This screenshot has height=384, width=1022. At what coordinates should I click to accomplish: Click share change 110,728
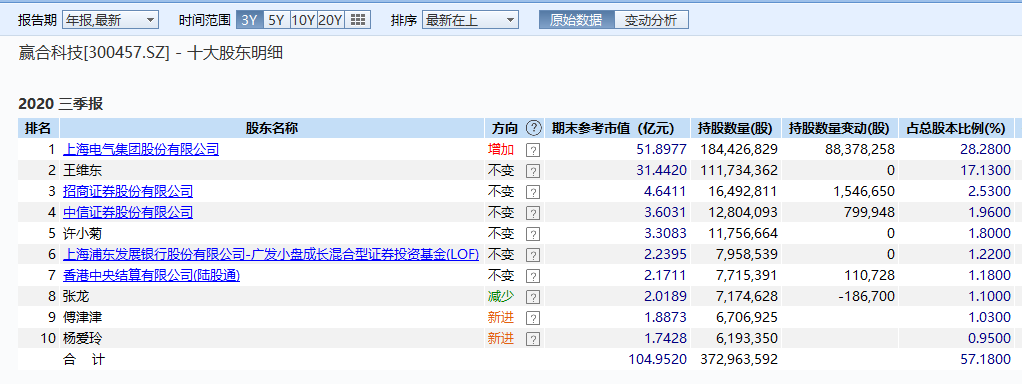869,275
